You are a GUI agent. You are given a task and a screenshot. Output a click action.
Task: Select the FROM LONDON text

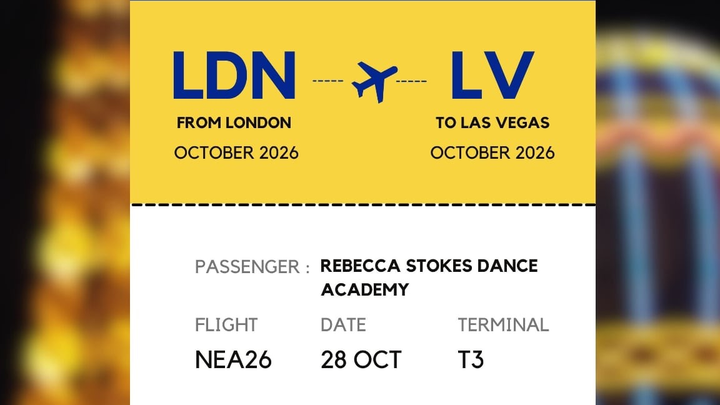234,123
